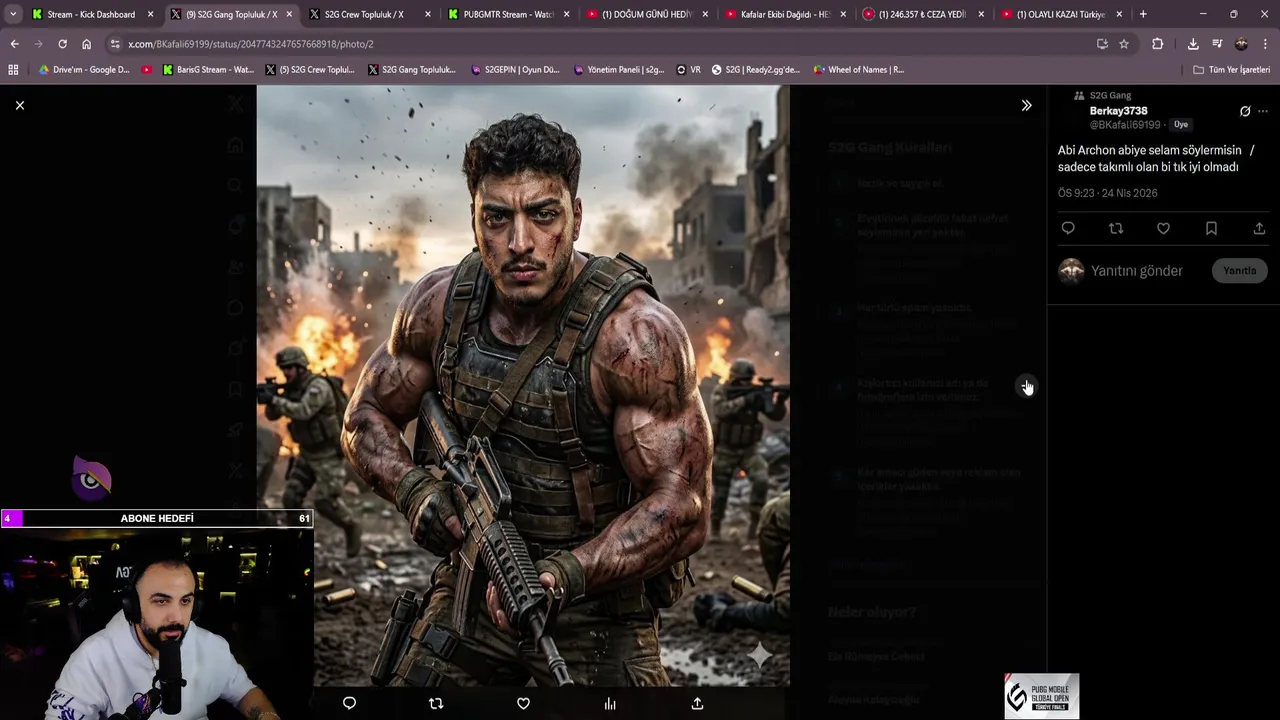Share the tweet from the side panel

(1259, 229)
